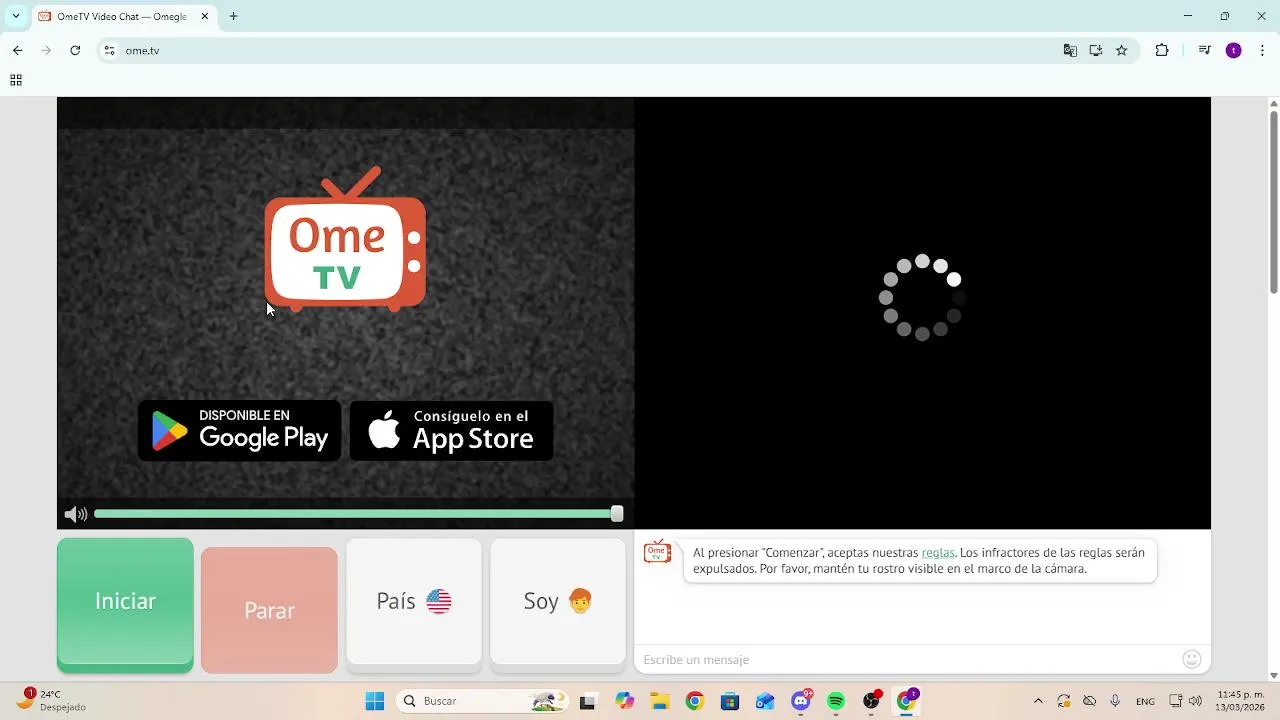
Task: Click the OmeTV logo in the video panel
Action: pos(345,240)
